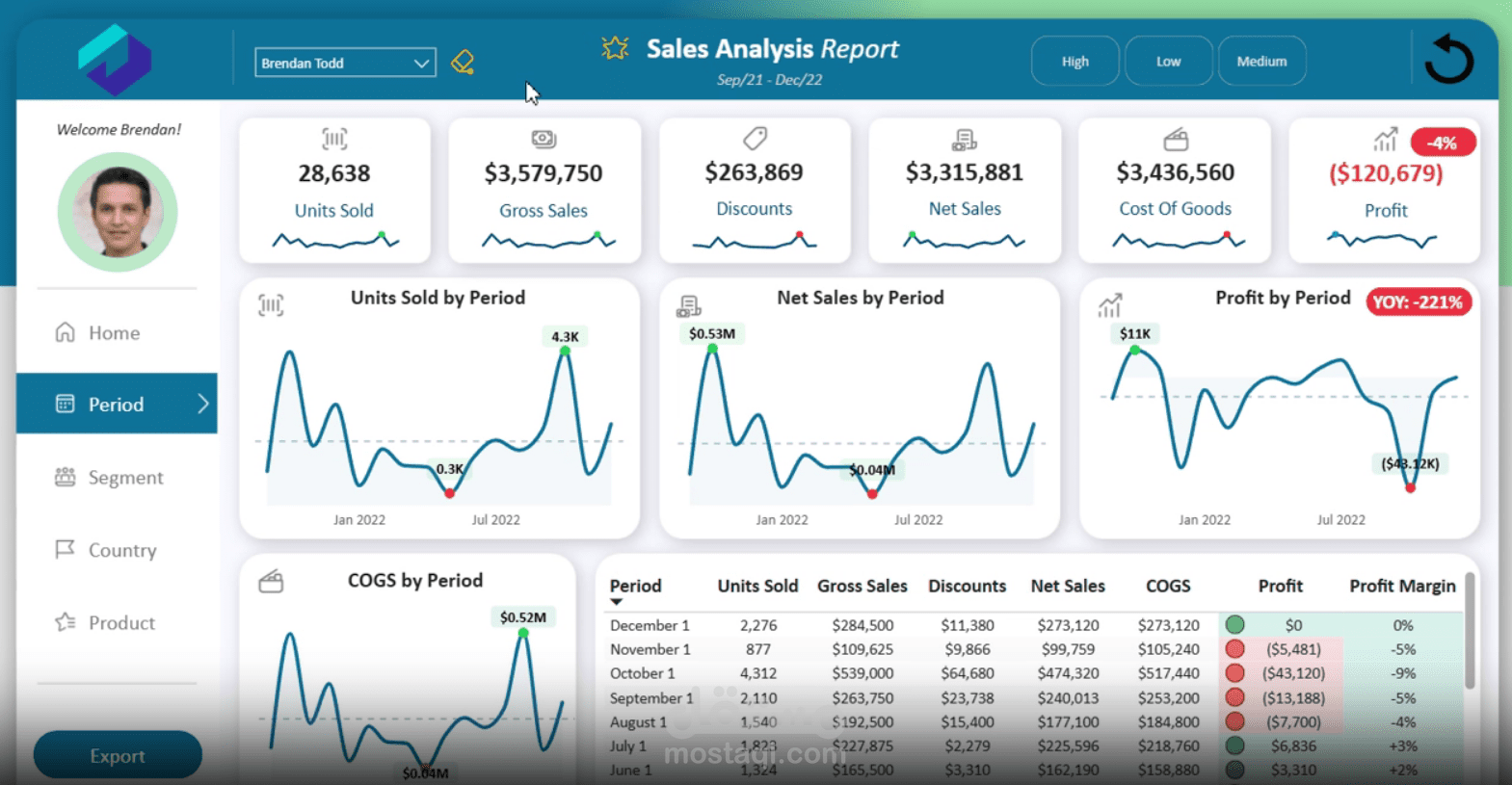This screenshot has width=1512, height=785.
Task: Click the cash icon above Gross Sales
Action: (544, 140)
